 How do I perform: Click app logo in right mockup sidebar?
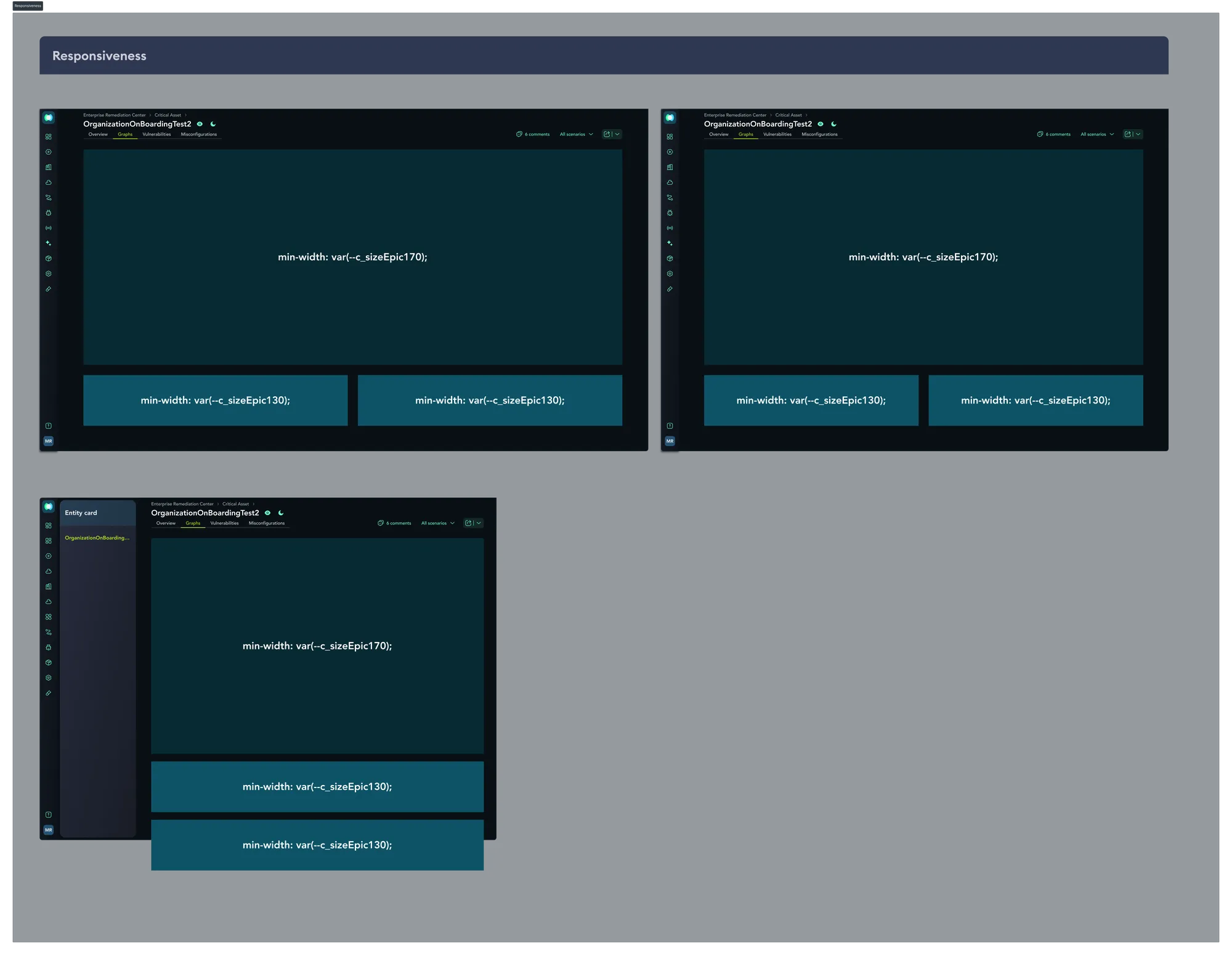click(x=670, y=118)
